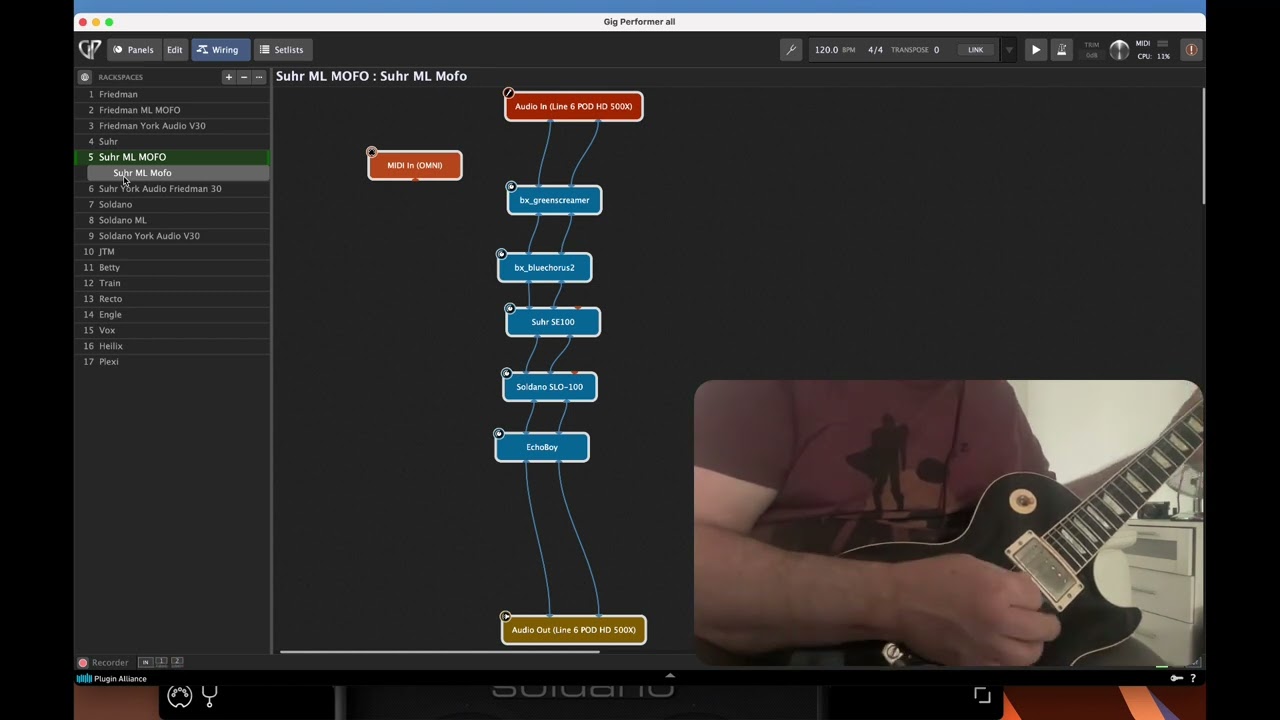Image resolution: width=1280 pixels, height=720 pixels.
Task: Click the Gig Performer logo icon
Action: (x=89, y=49)
